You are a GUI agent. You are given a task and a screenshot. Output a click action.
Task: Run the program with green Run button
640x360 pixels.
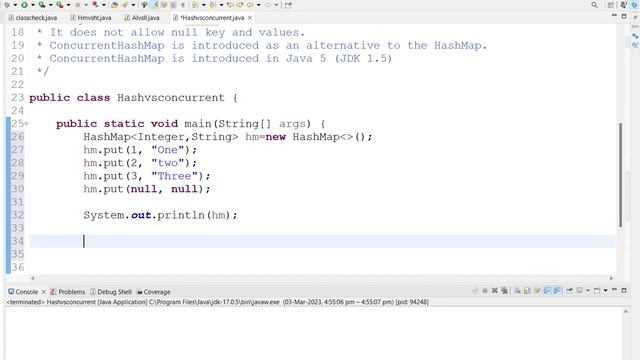click(x=24, y=5)
